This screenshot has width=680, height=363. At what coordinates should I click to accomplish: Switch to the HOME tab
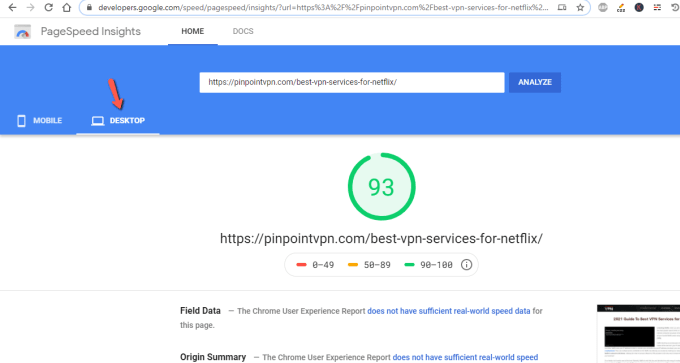pos(193,31)
